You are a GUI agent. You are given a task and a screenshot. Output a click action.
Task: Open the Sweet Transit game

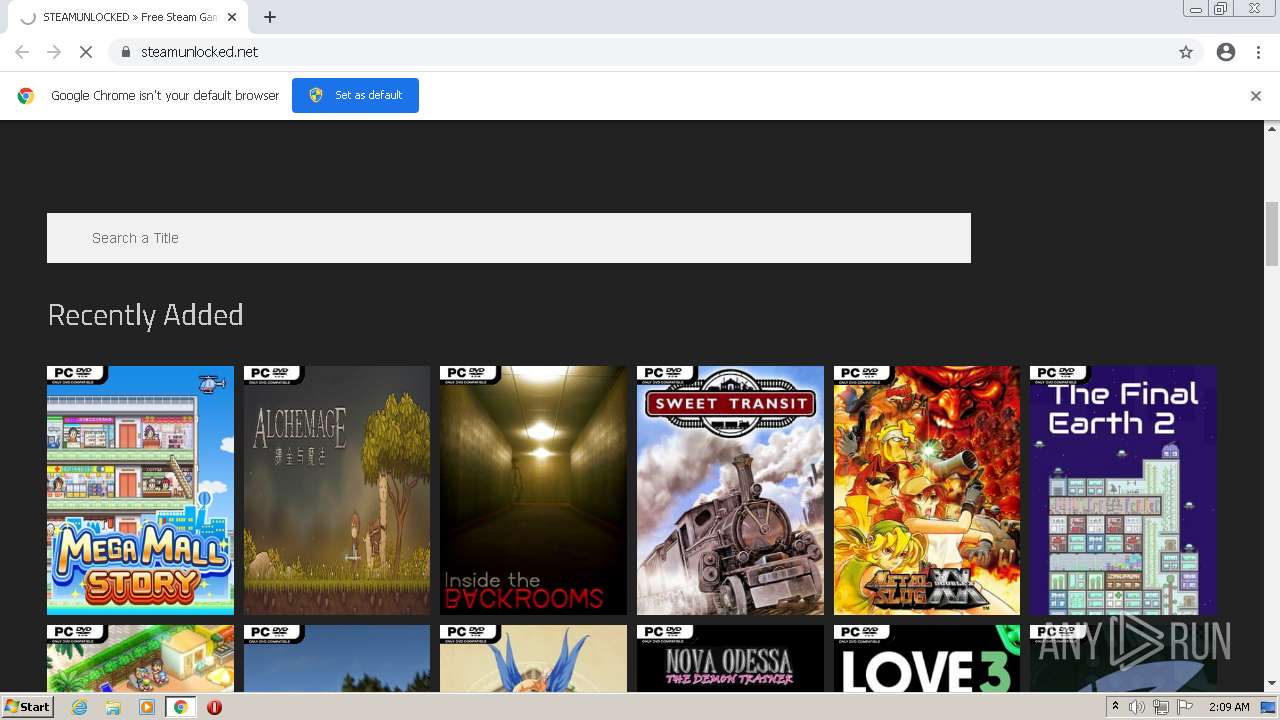(730, 490)
